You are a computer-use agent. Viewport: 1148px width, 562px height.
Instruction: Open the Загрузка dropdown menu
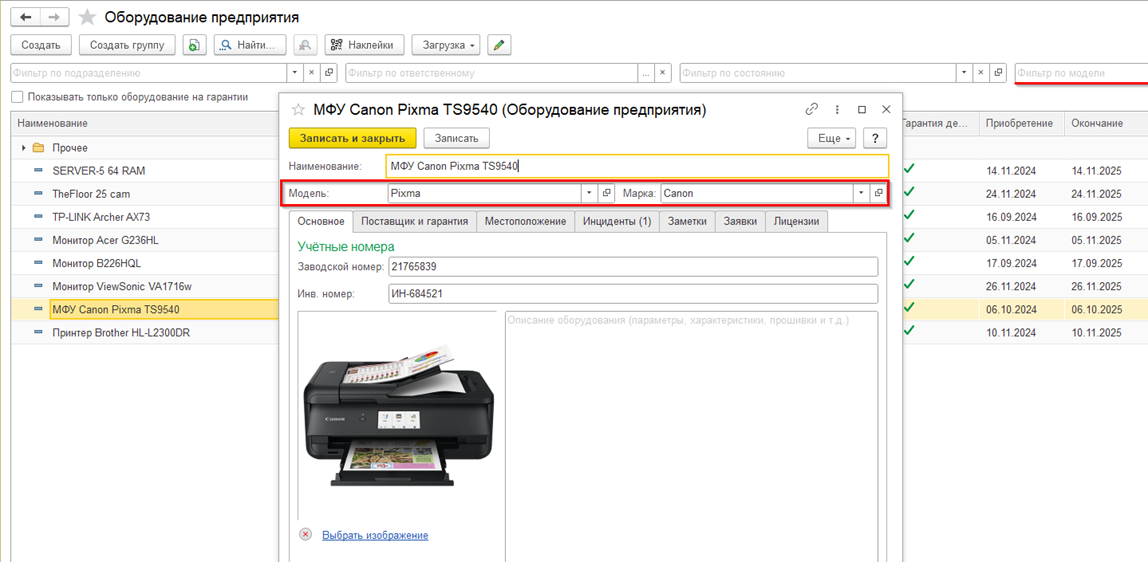445,45
